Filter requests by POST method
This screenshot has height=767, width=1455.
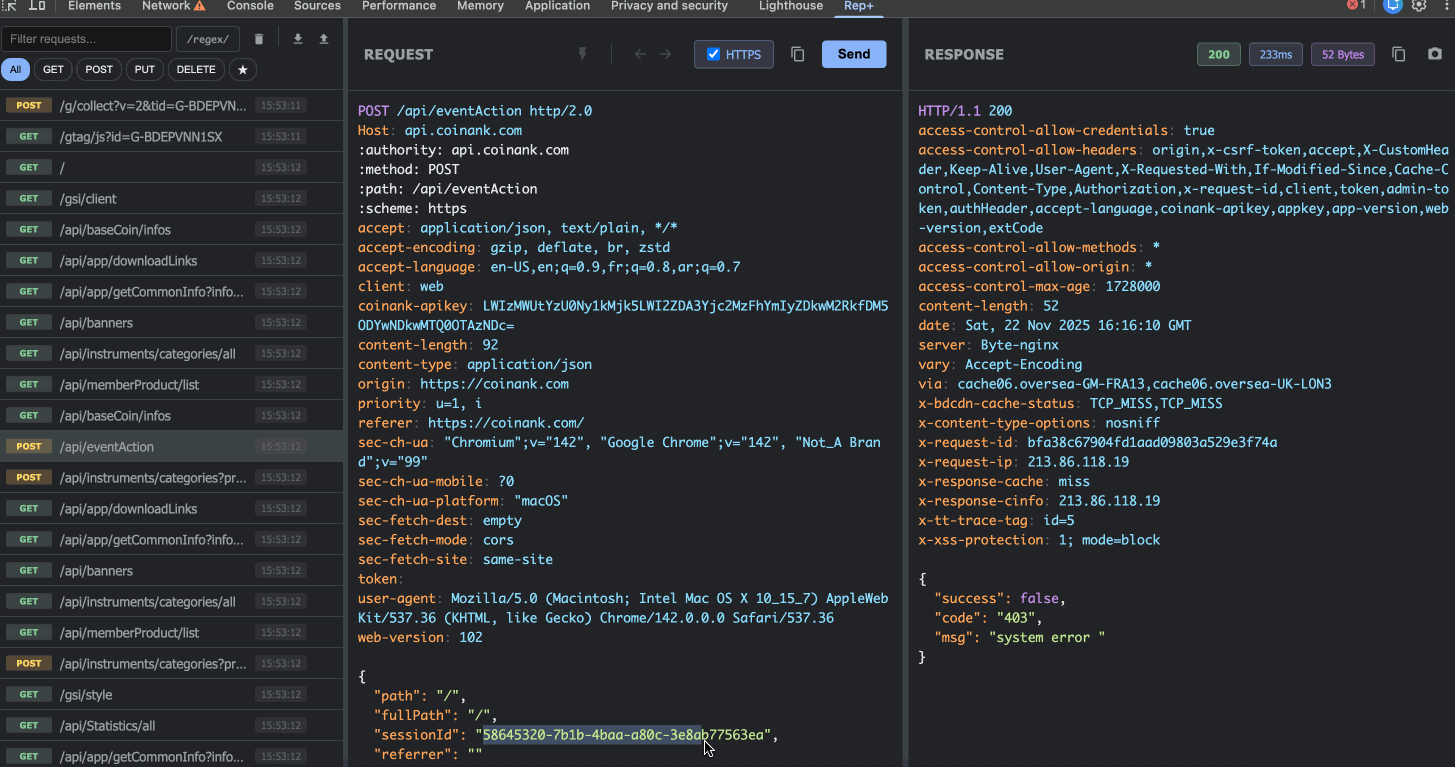tap(98, 70)
